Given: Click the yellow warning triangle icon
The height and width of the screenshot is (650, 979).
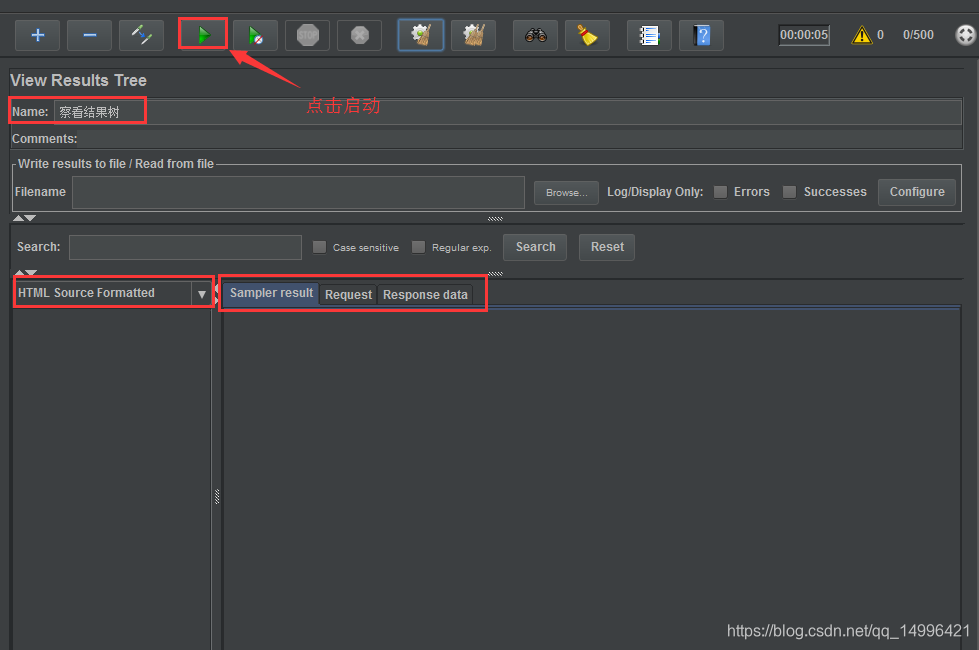Looking at the screenshot, I should tap(861, 35).
